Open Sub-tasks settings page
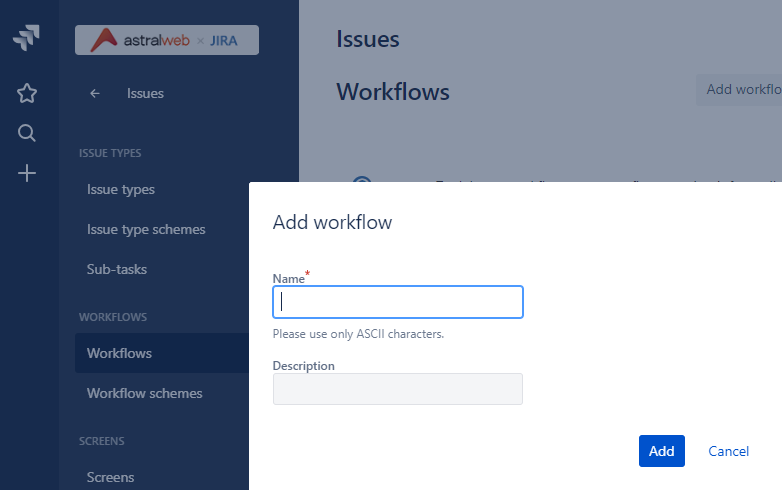The width and height of the screenshot is (782, 490). [117, 269]
